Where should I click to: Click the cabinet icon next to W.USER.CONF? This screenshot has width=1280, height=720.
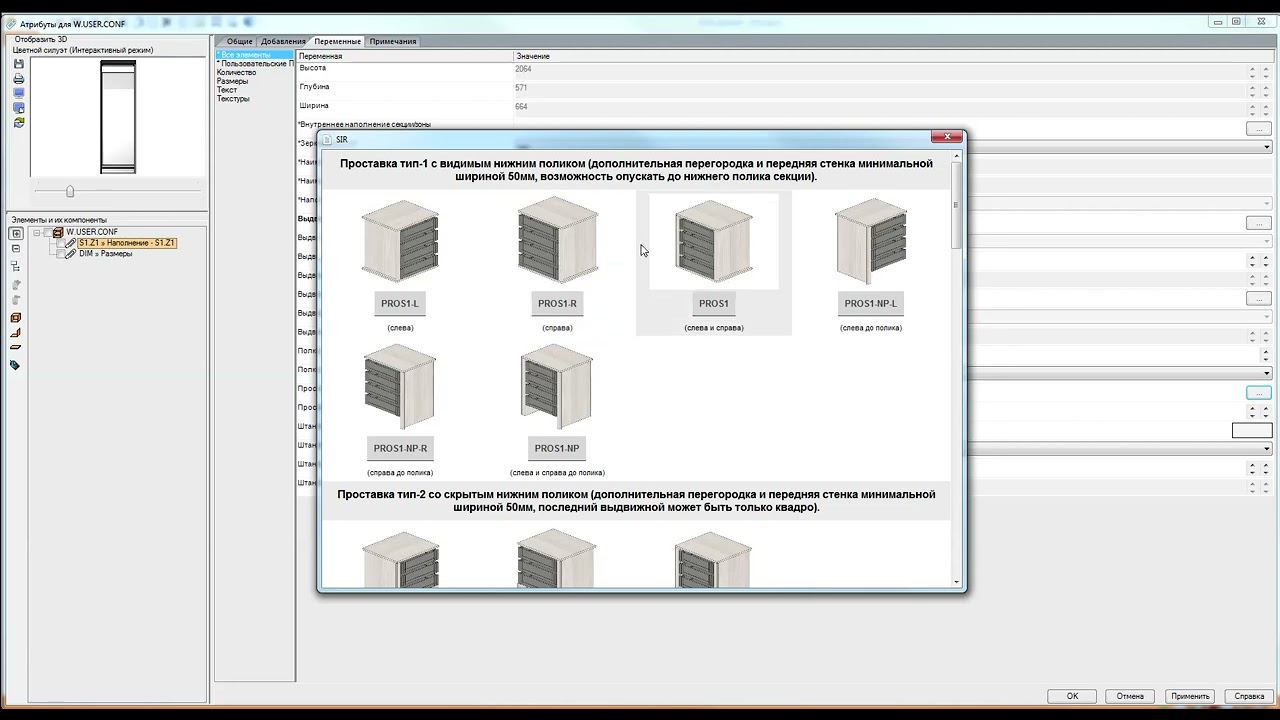coord(59,232)
